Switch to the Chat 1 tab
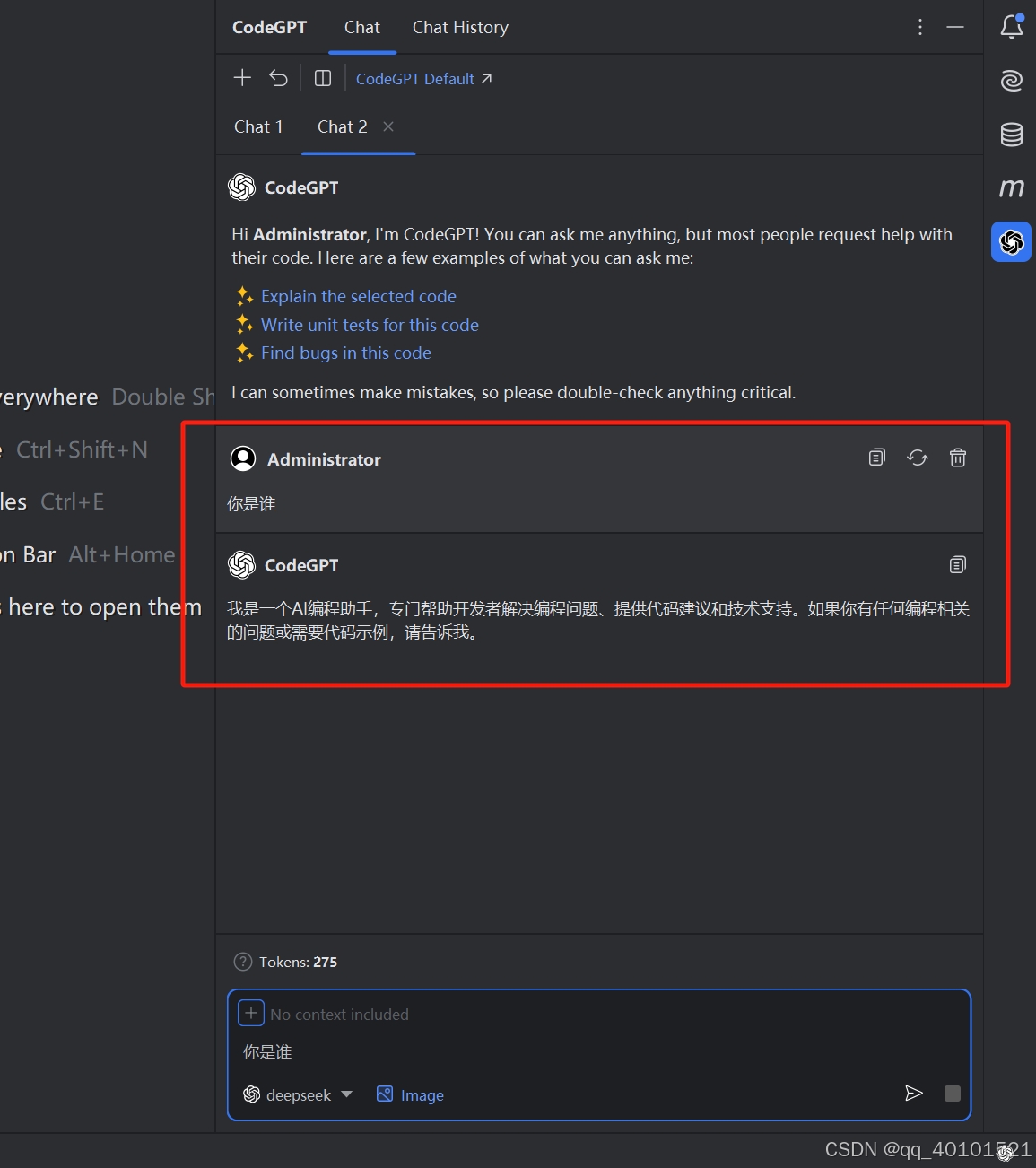 258,127
